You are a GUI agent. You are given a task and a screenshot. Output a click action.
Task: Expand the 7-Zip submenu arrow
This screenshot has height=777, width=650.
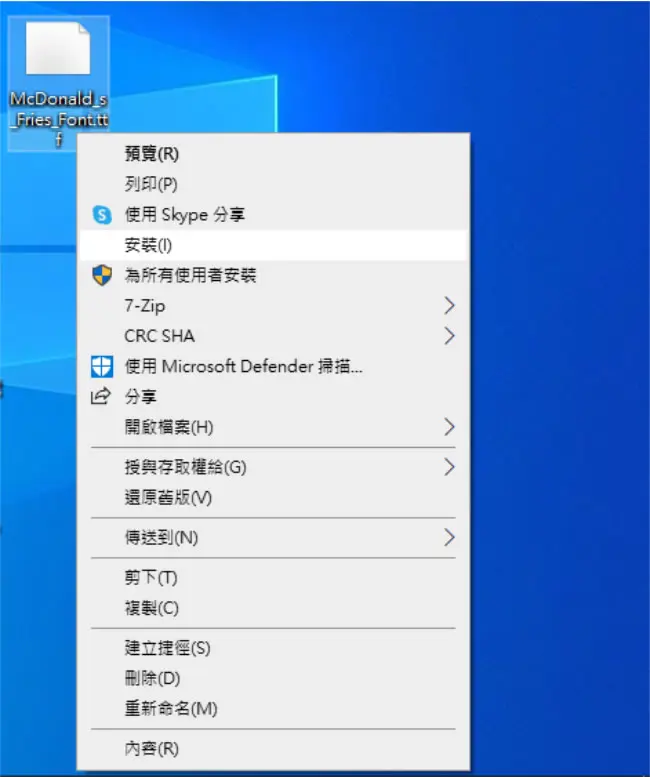coord(449,306)
